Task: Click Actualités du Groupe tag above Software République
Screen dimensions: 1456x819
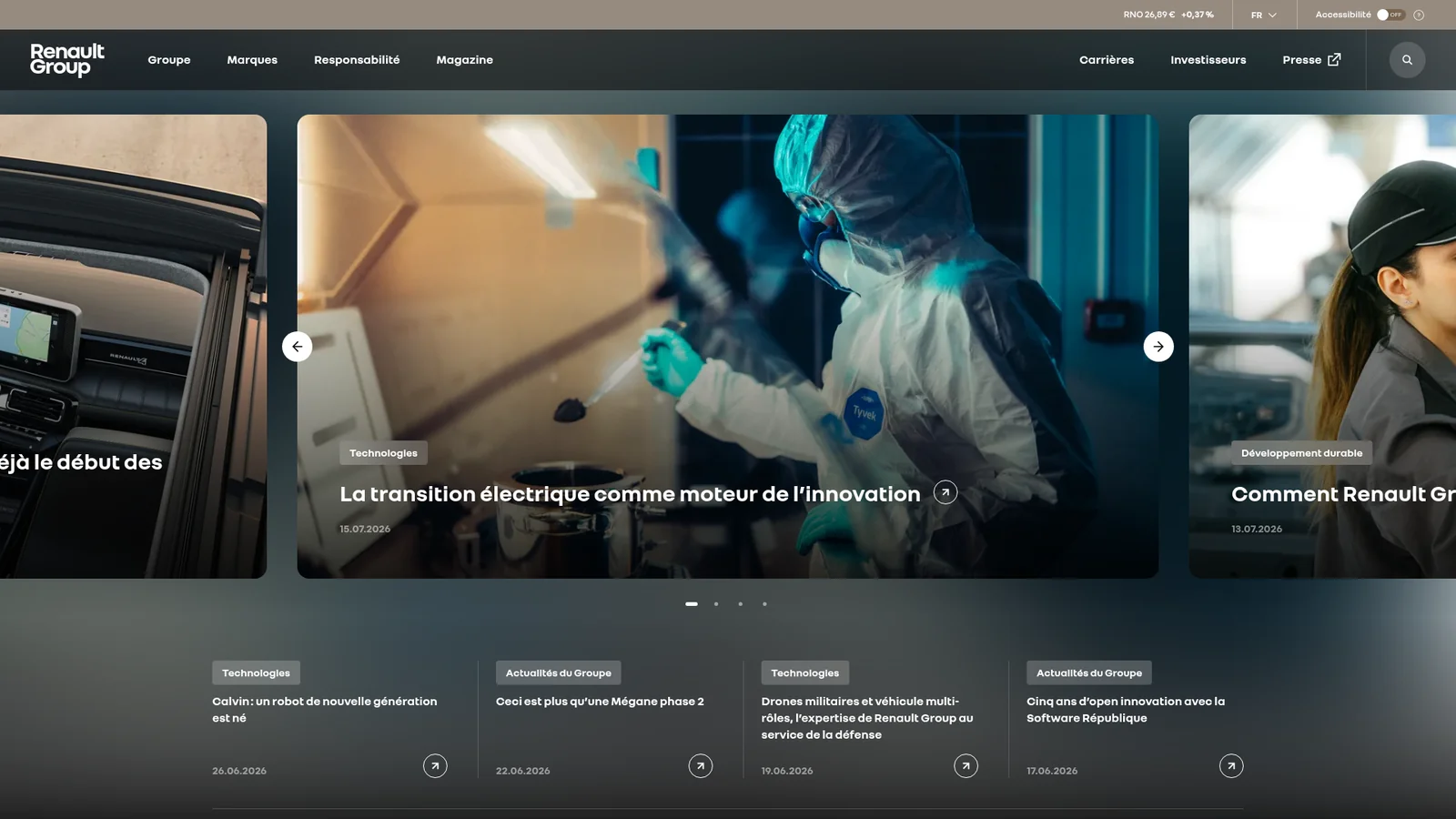Action: (x=1089, y=673)
